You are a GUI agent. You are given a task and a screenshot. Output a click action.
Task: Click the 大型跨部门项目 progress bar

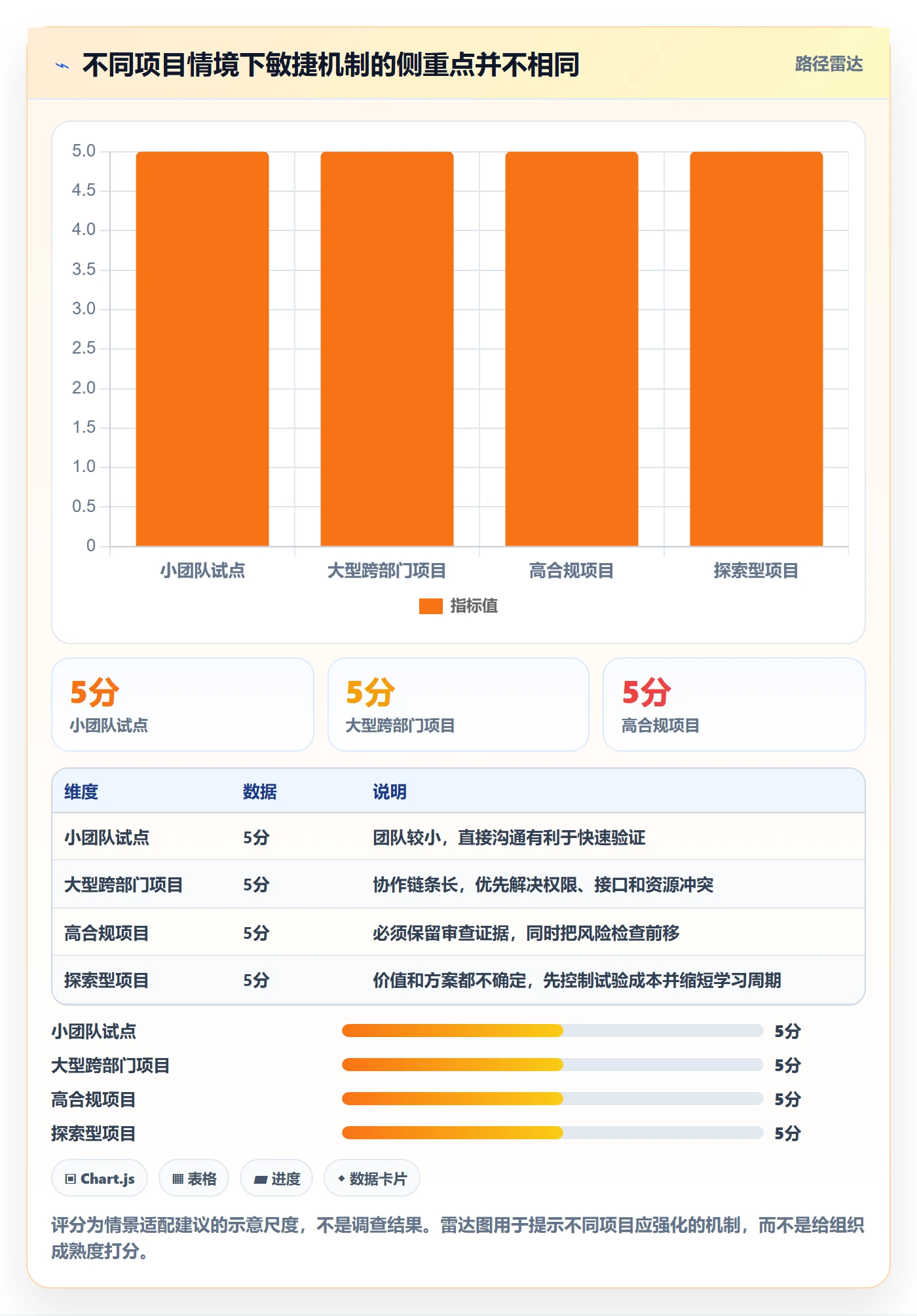tap(552, 1065)
